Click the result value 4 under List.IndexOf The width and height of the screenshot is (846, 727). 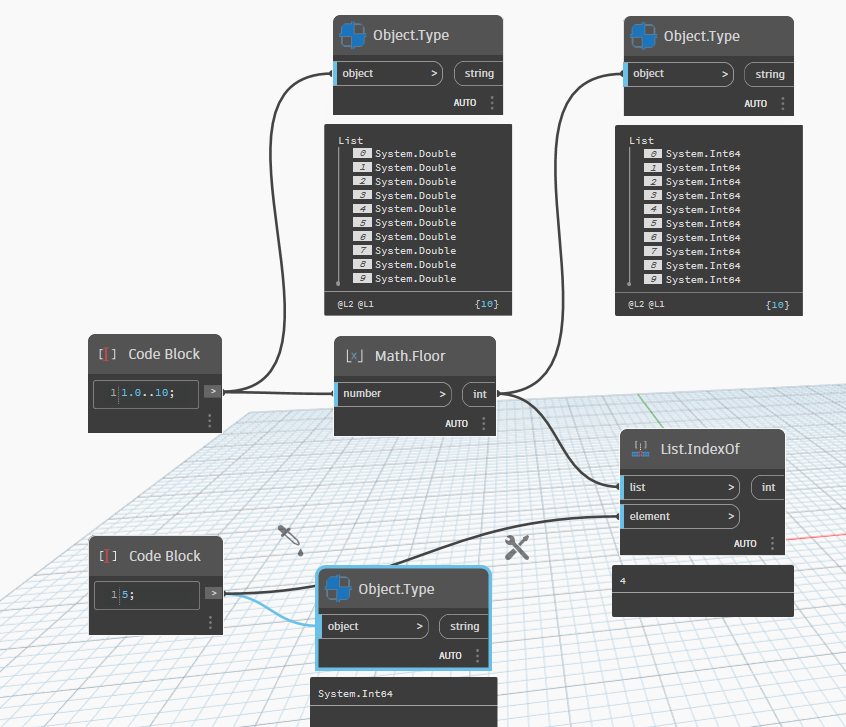point(623,581)
